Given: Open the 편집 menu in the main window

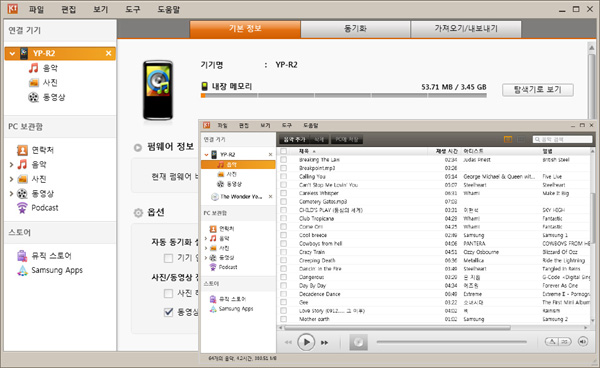Looking at the screenshot, I should click(68, 9).
